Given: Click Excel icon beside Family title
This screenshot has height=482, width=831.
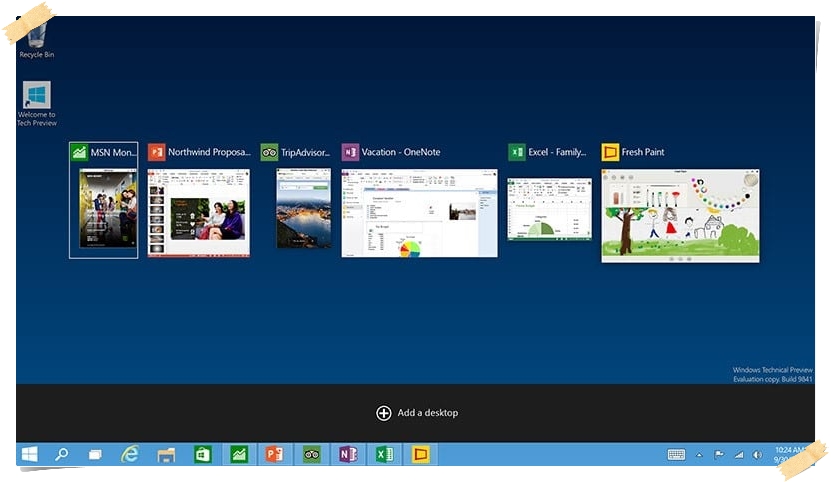Looking at the screenshot, I should [517, 152].
